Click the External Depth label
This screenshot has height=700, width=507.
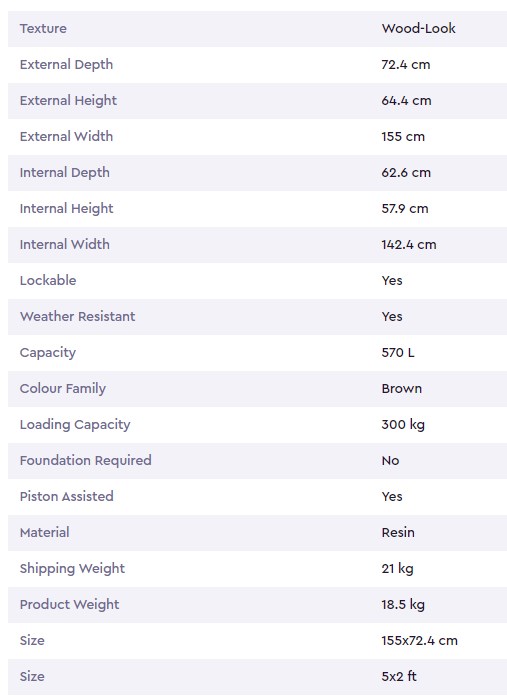(x=66, y=65)
